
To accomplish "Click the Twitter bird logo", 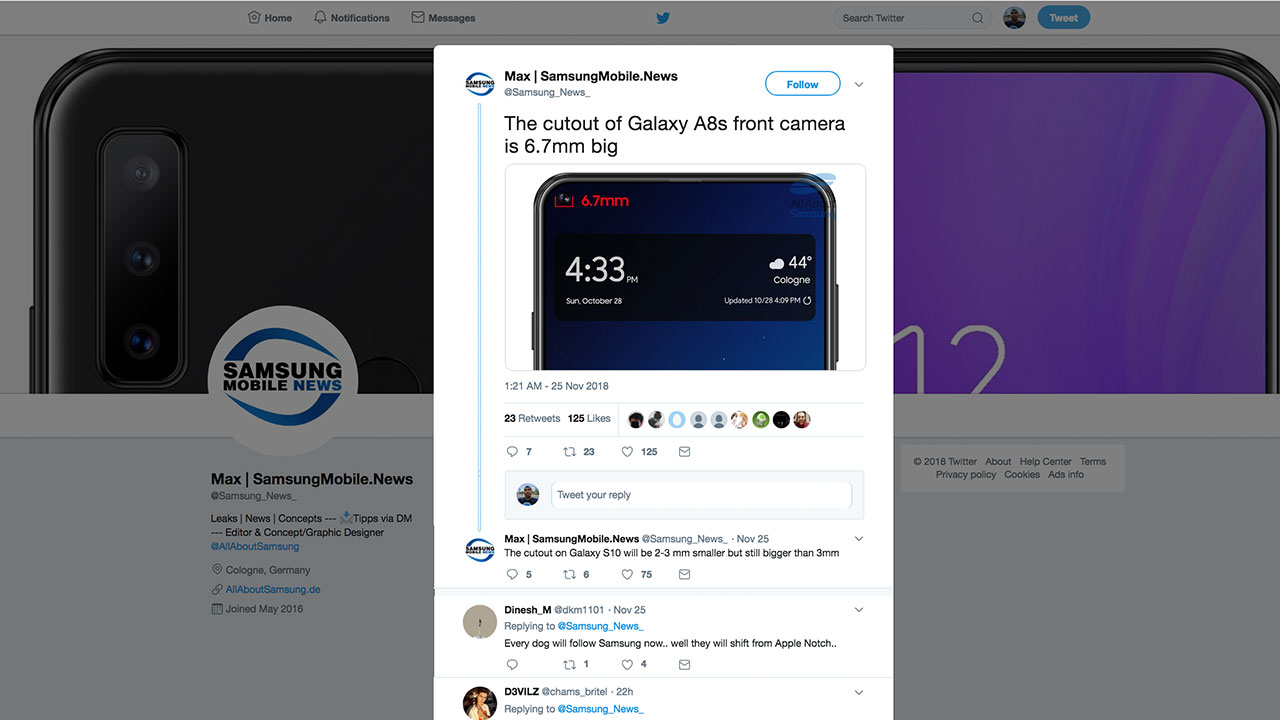I will coord(662,17).
